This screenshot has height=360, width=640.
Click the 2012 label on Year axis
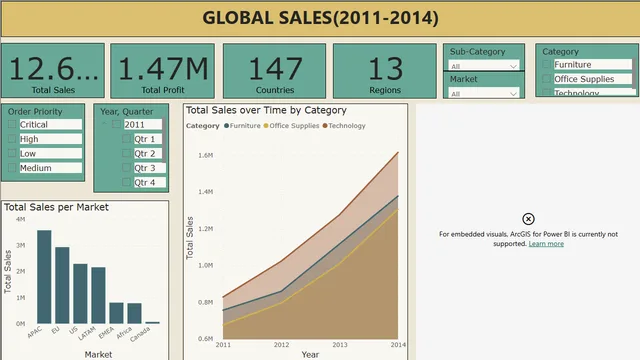click(x=281, y=345)
